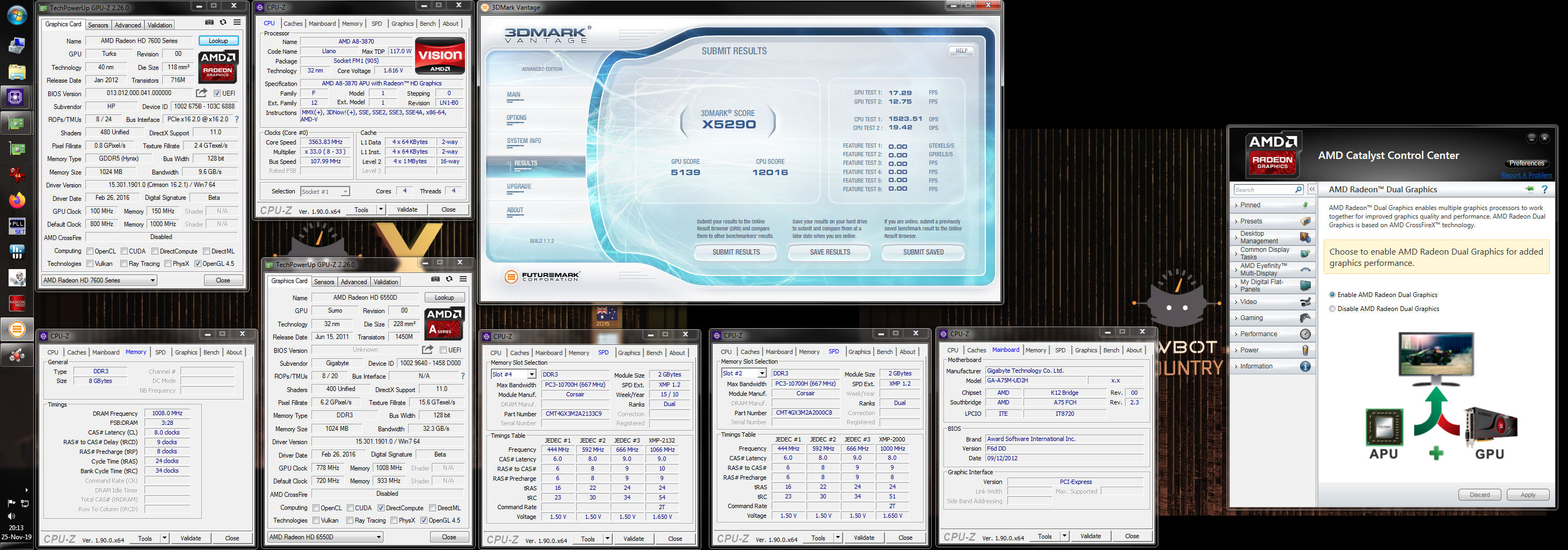Image resolution: width=1568 pixels, height=550 pixels.
Task: Launch Firefox from the taskbar
Action: (17, 200)
